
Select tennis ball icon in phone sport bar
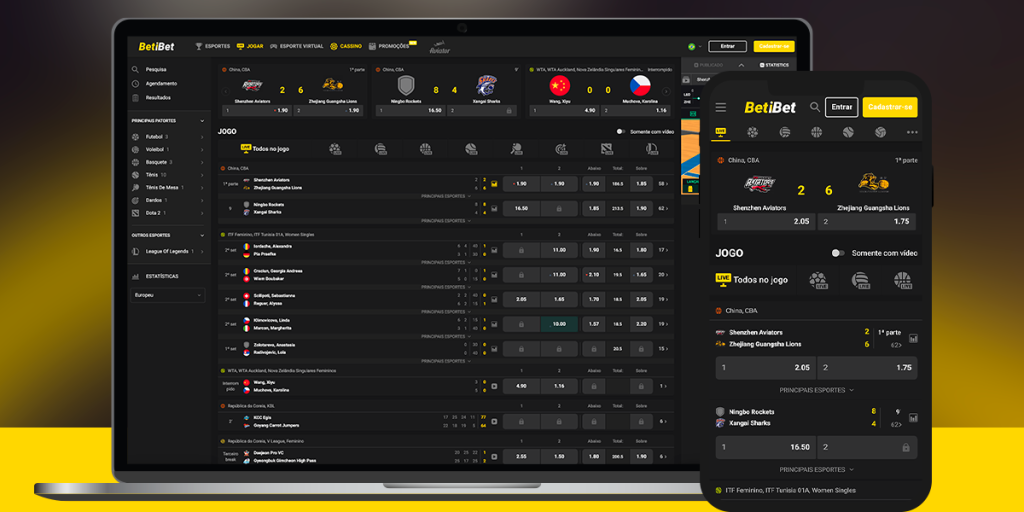coord(848,132)
